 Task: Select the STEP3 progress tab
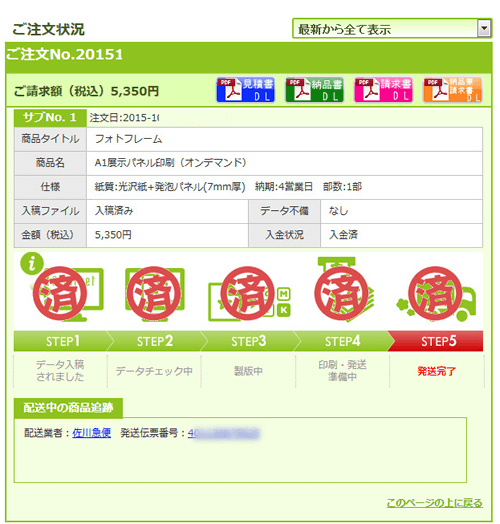[x=249, y=341]
